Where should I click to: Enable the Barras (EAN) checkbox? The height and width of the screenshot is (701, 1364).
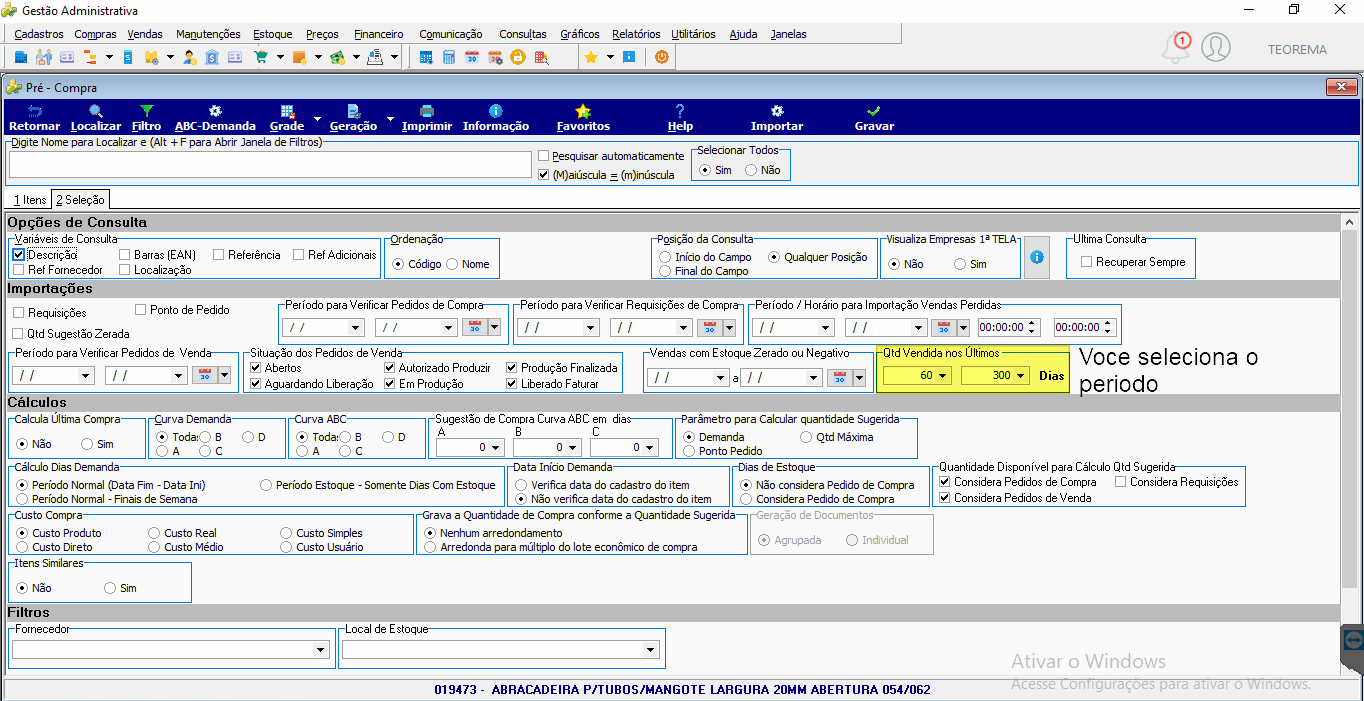125,255
